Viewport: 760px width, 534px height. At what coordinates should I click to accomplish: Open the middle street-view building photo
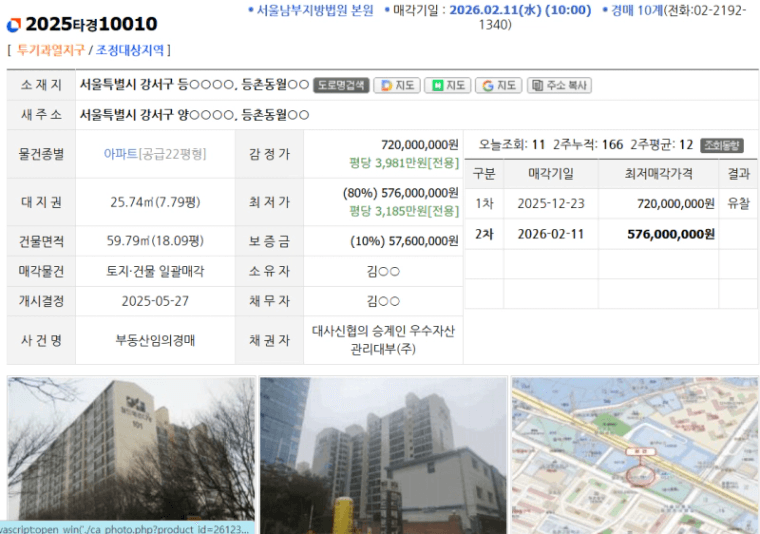383,455
